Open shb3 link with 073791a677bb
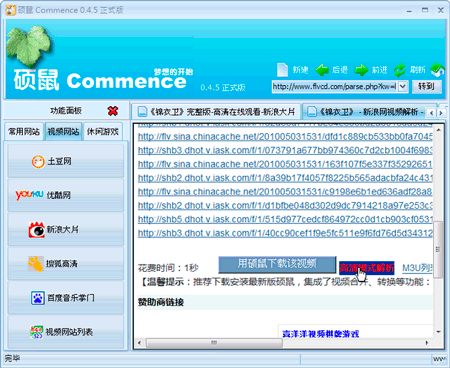Screen dimensions: 450x368 click(x=285, y=151)
